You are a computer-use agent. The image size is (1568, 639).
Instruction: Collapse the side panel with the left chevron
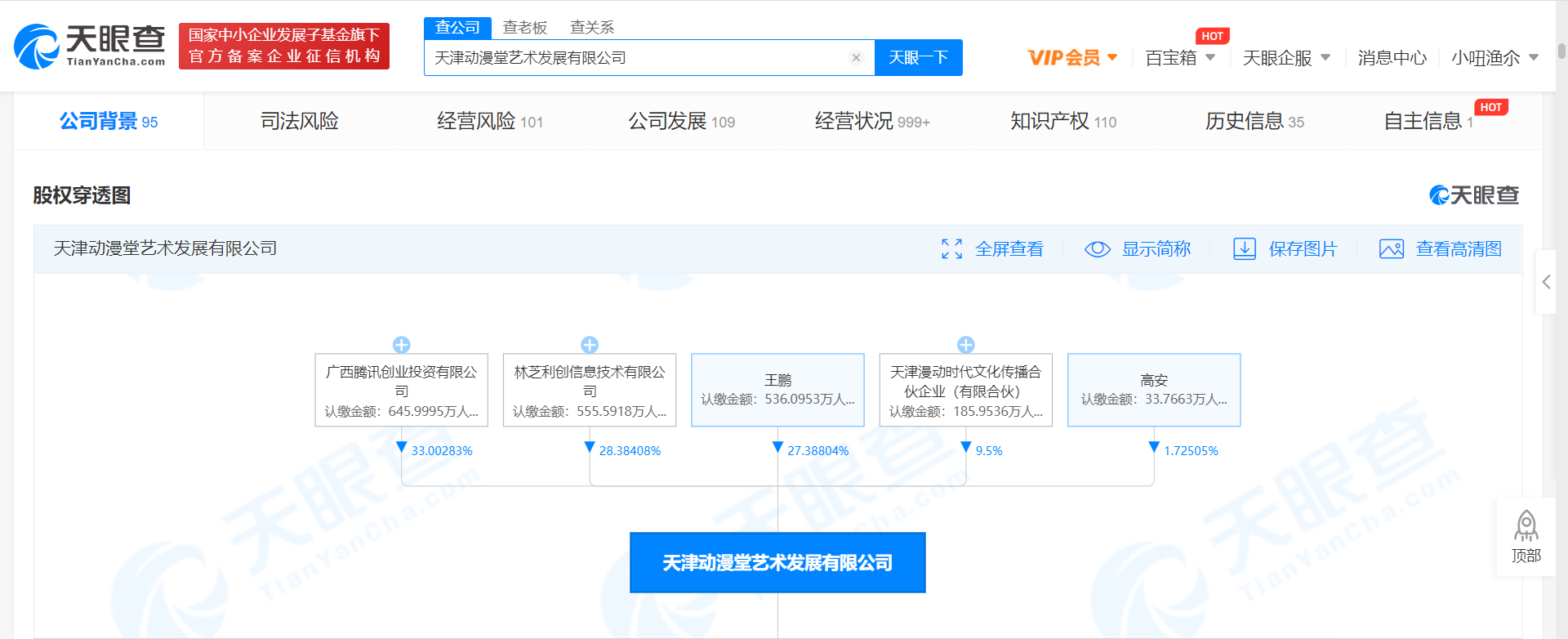(x=1546, y=282)
